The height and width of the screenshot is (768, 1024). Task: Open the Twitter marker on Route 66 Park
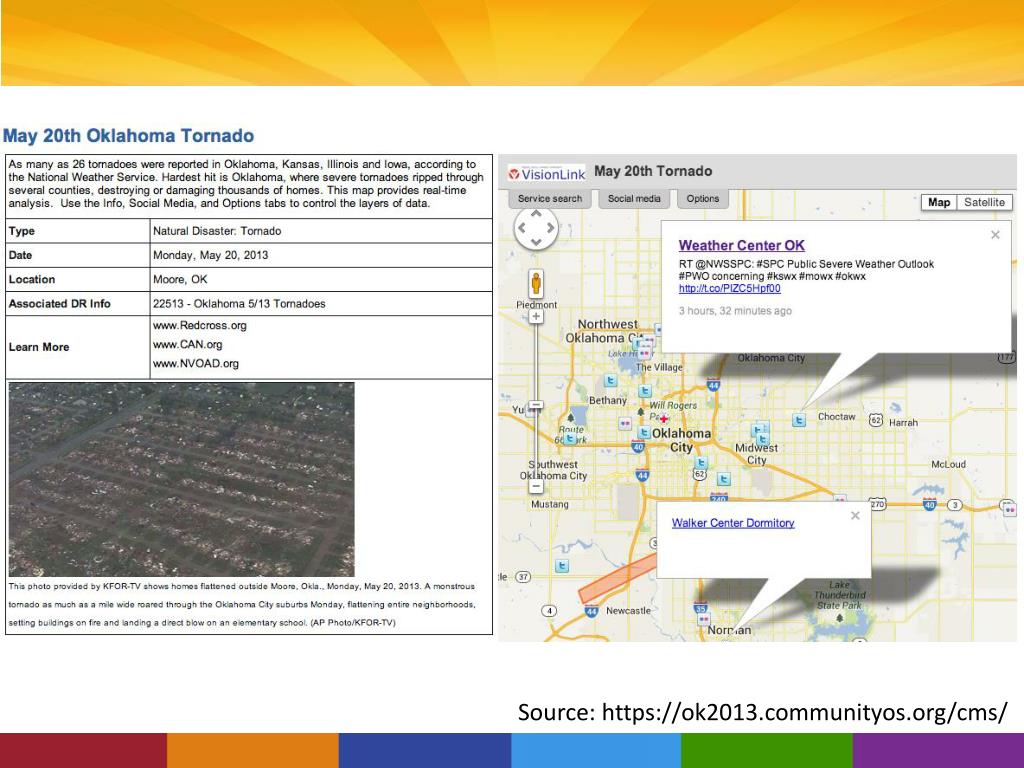pyautogui.click(x=570, y=439)
